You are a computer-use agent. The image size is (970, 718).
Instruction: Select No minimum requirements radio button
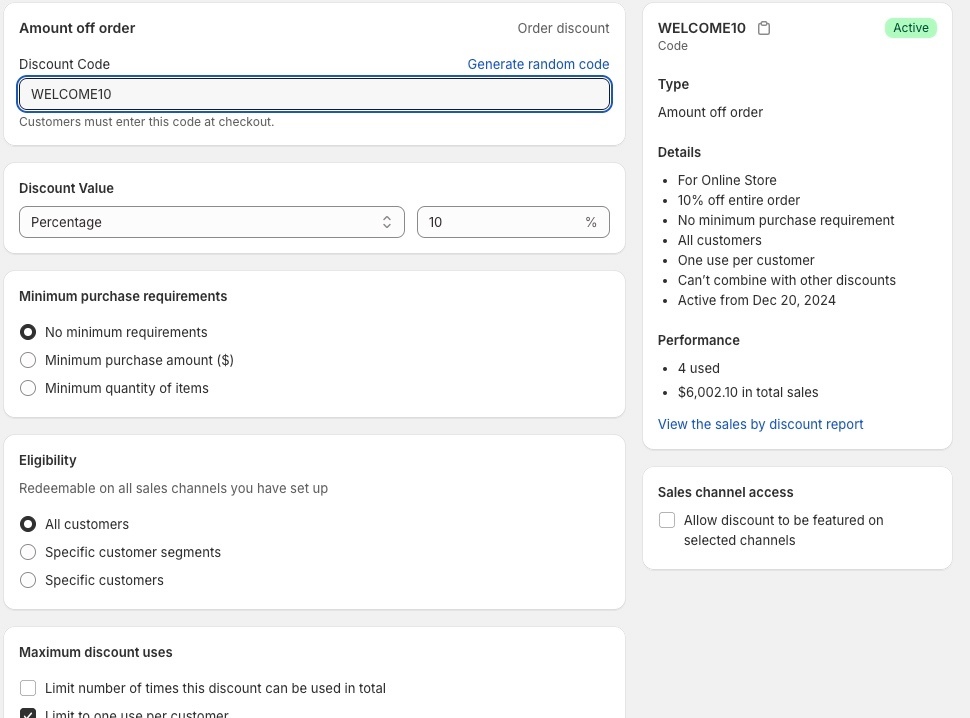click(x=28, y=332)
